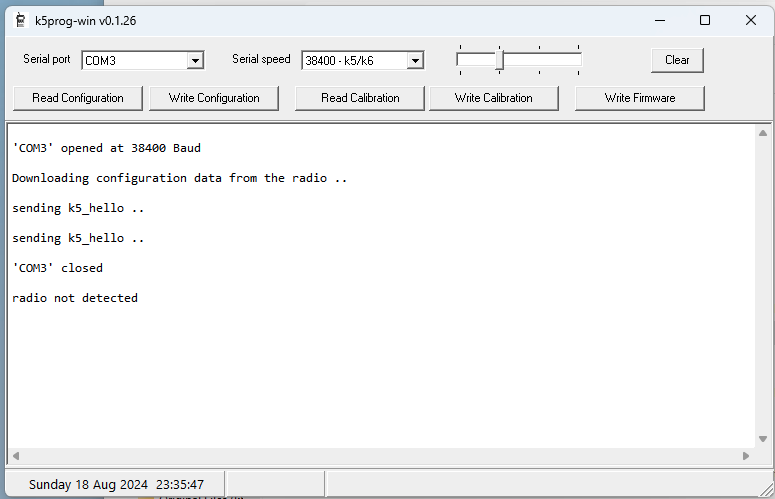Close the k5prog-win window
775x499 pixels.
[x=751, y=21]
